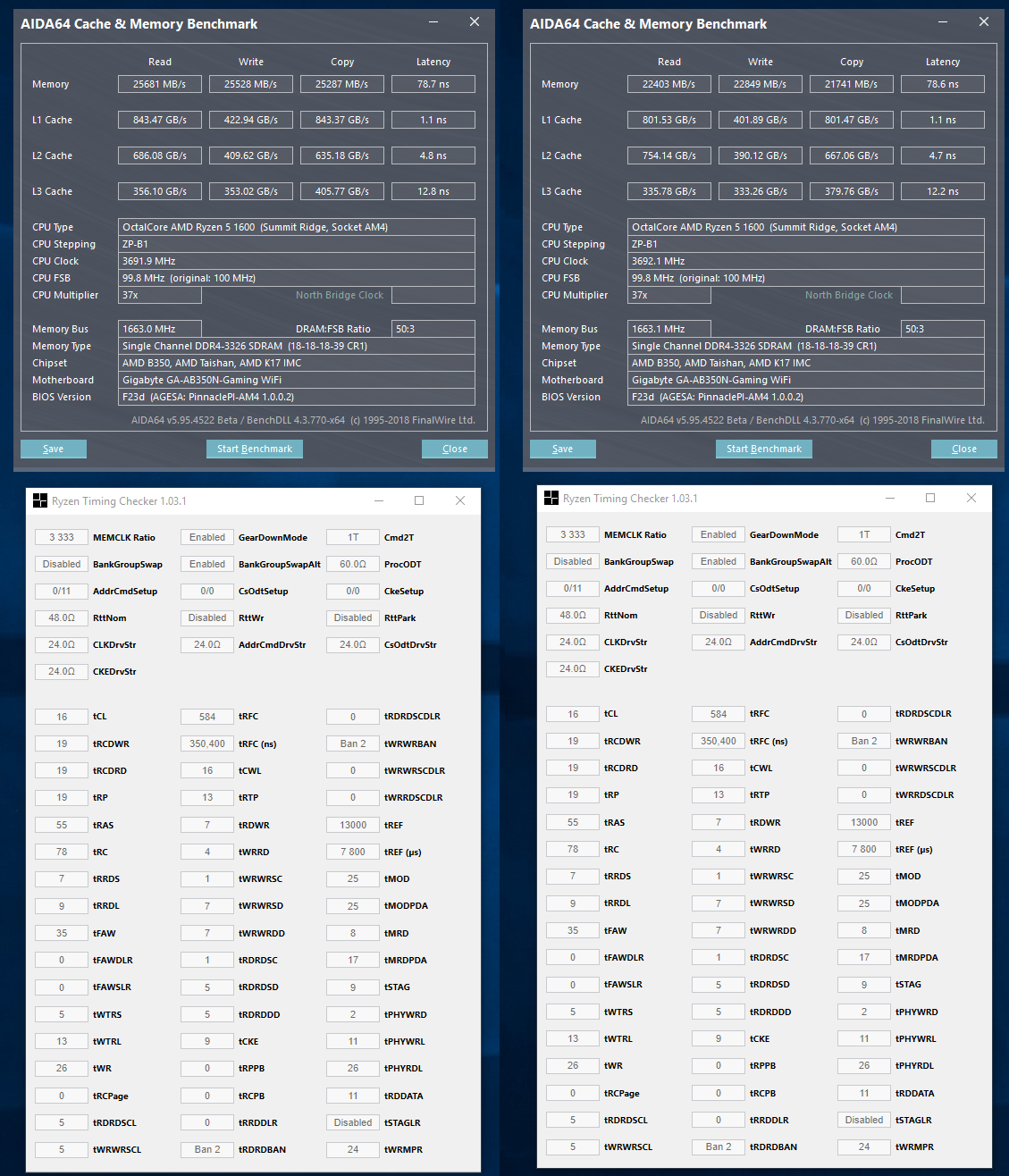Minimize the left Ryzen Timing Checker window
The height and width of the screenshot is (1176, 1009).
[x=379, y=500]
